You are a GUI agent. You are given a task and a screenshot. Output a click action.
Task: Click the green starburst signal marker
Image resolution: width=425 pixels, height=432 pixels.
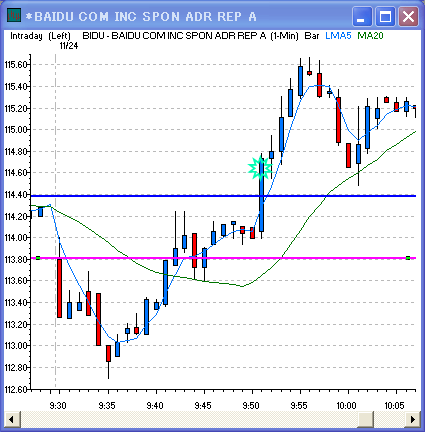(260, 168)
